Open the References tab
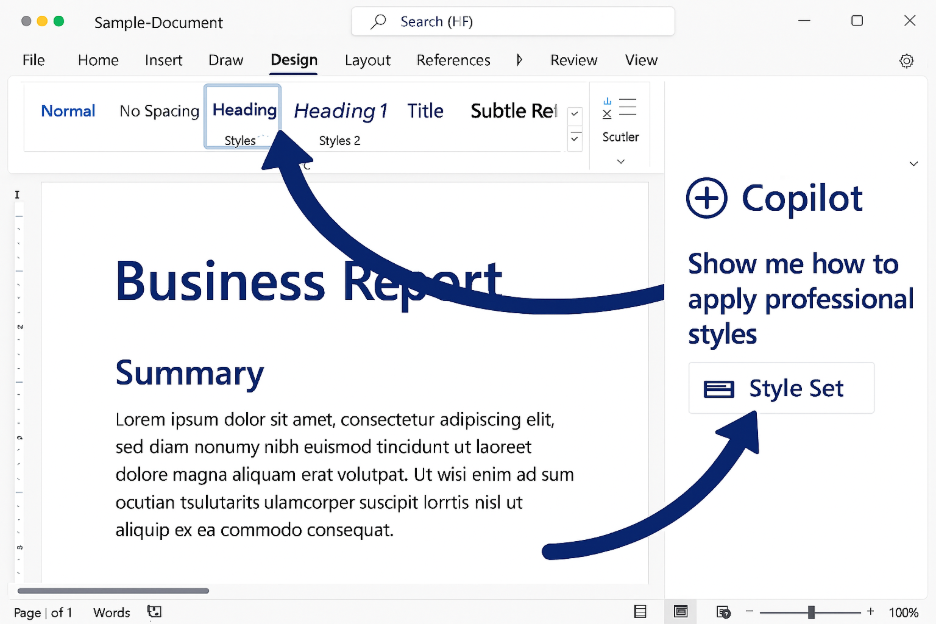This screenshot has height=624, width=936. 453,60
